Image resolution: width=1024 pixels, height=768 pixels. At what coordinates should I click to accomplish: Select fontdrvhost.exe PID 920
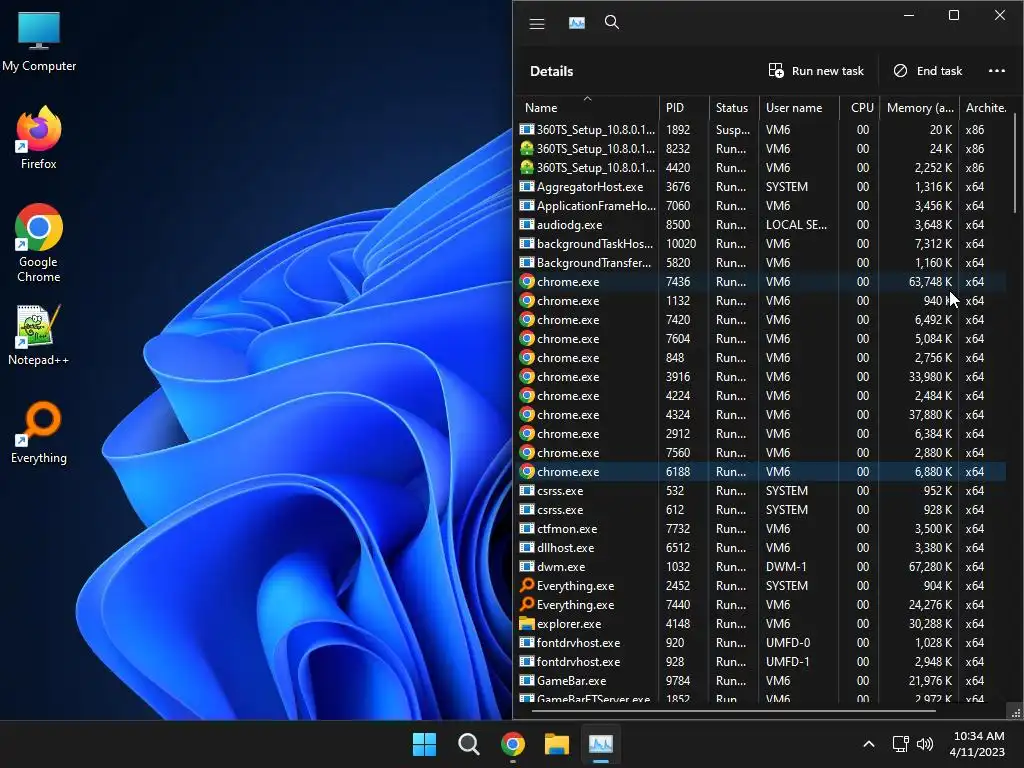[761, 642]
